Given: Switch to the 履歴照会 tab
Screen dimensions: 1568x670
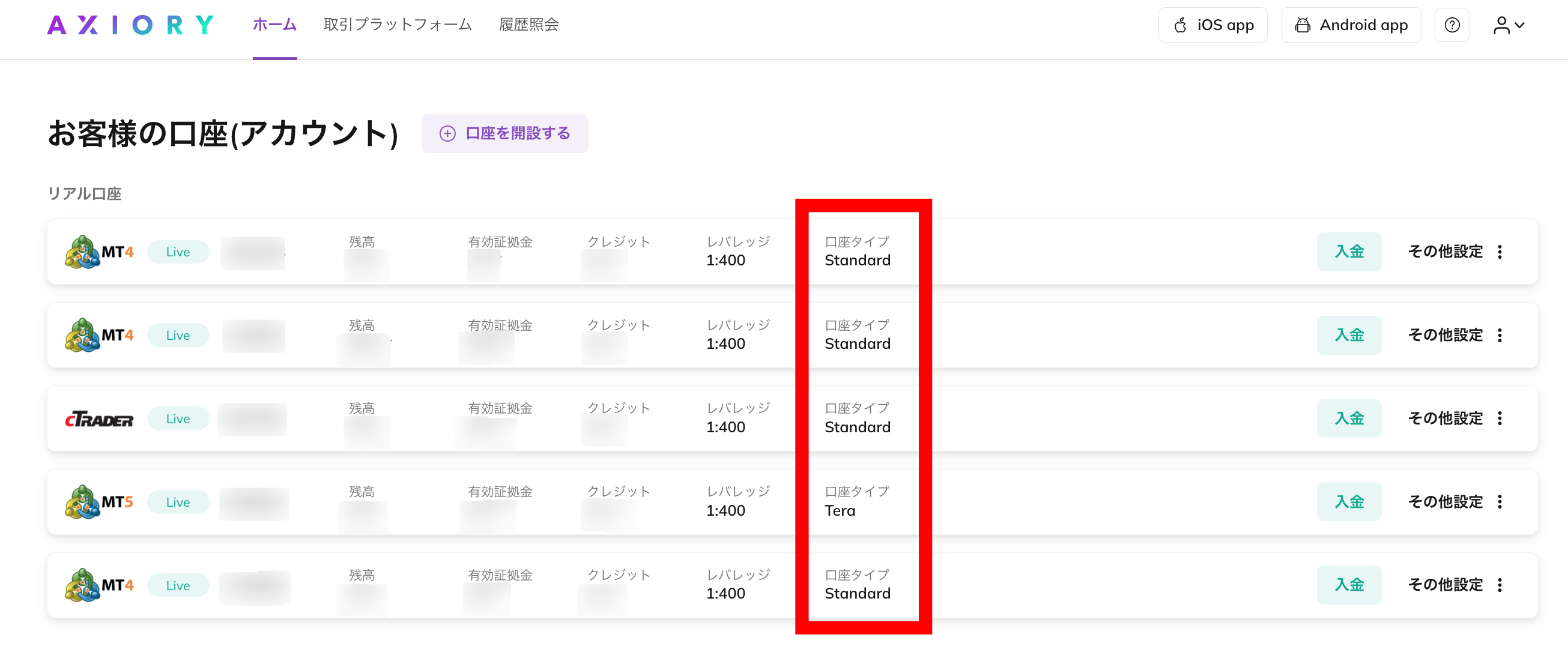Looking at the screenshot, I should (x=528, y=25).
